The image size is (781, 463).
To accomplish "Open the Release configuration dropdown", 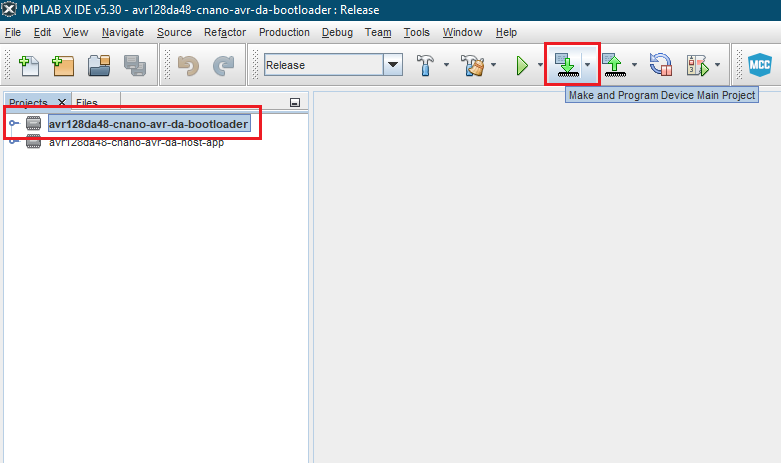I will [x=393, y=65].
